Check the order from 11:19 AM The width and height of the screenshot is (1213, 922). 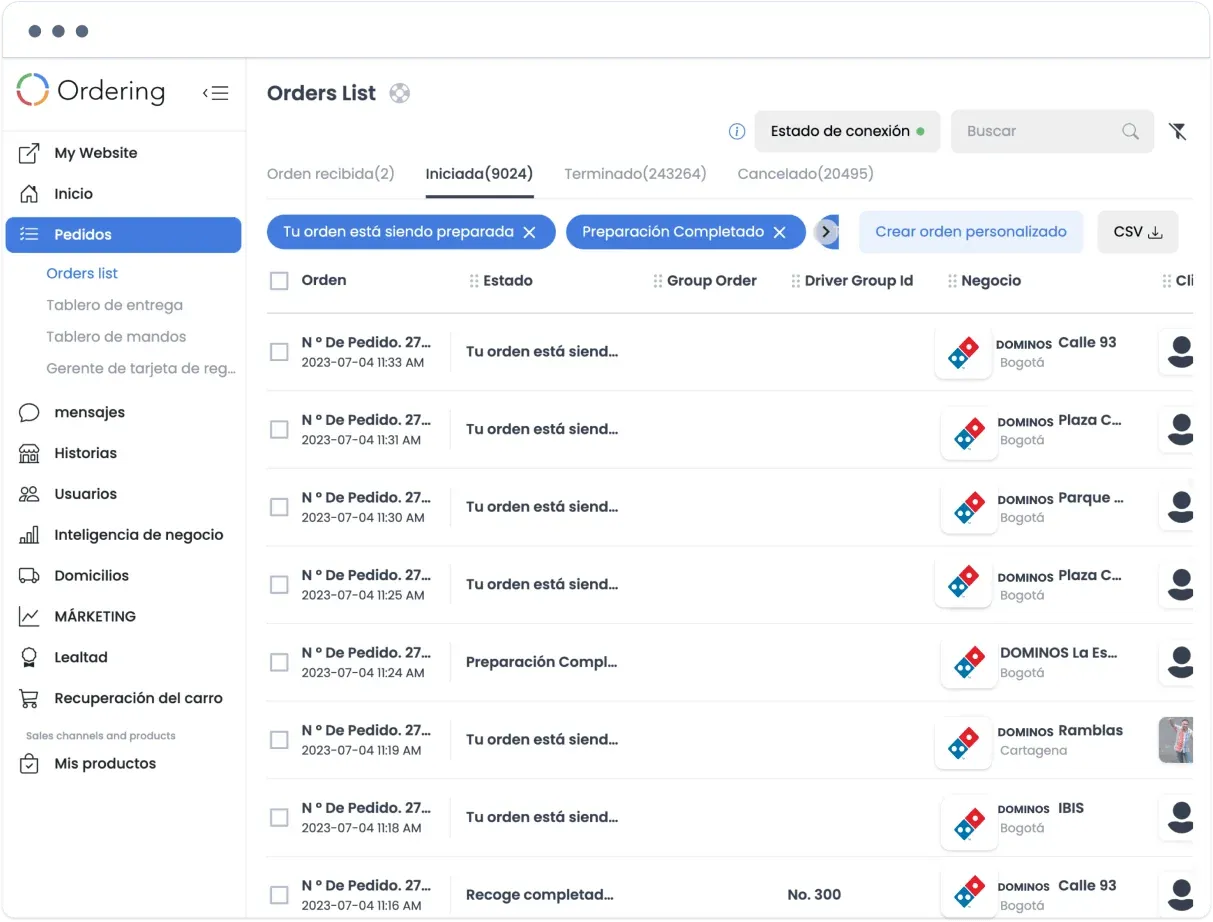point(279,740)
